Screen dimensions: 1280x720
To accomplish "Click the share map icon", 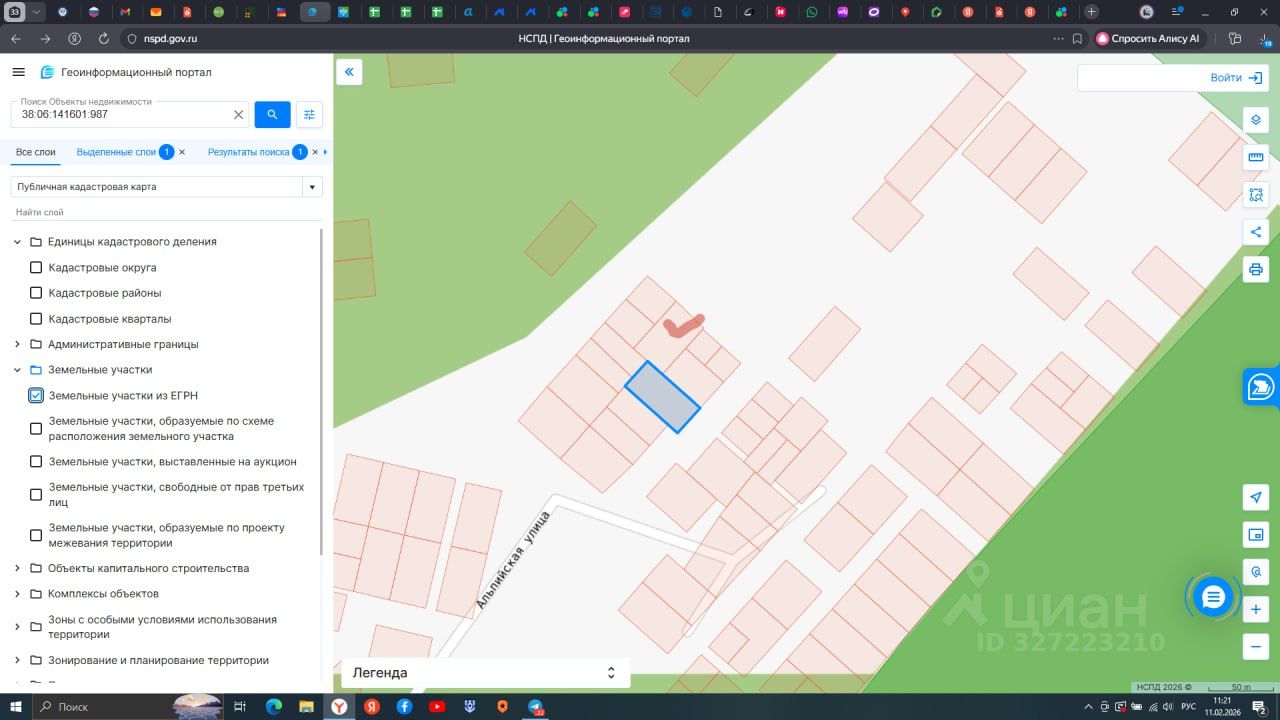I will 1256,232.
